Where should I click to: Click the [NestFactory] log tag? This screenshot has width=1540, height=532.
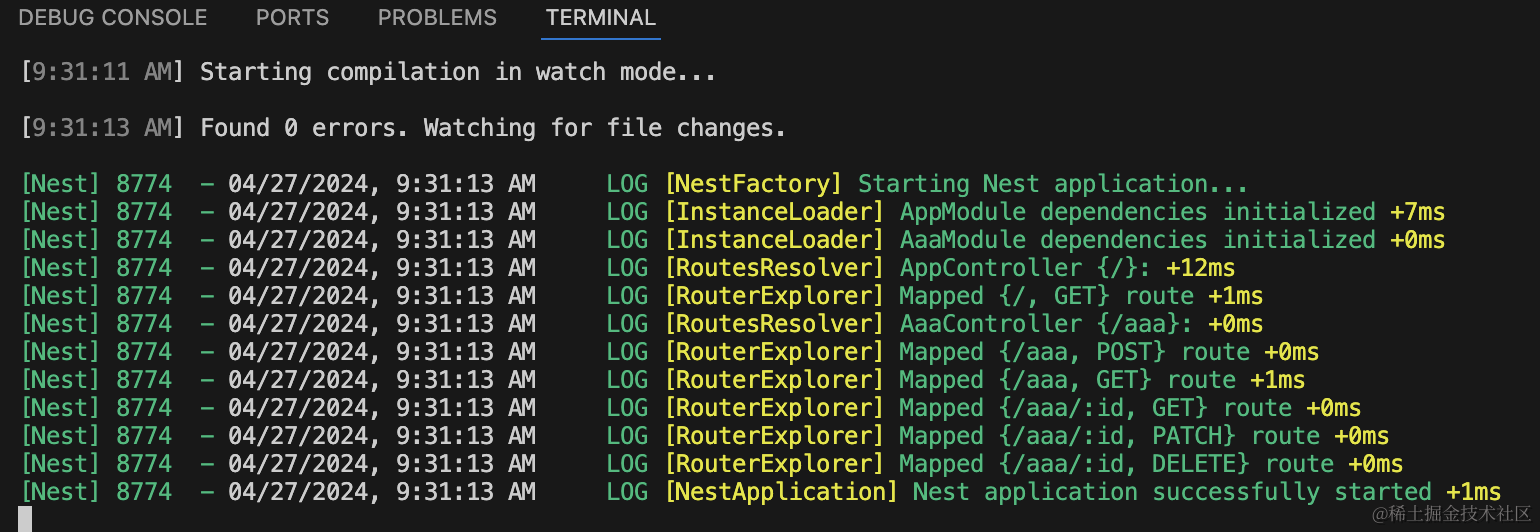[754, 184]
